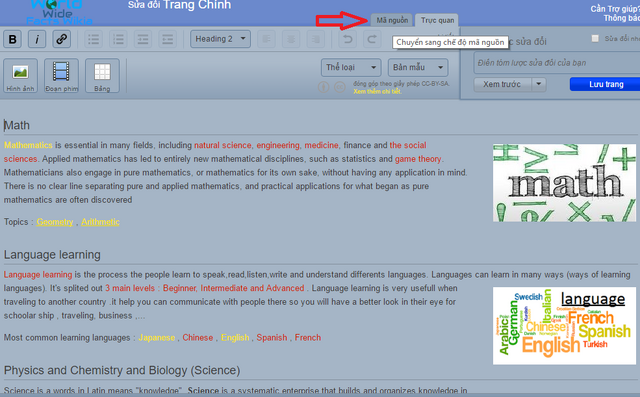Switch to the Trực quan tab
This screenshot has height=397, width=640.
[437, 20]
